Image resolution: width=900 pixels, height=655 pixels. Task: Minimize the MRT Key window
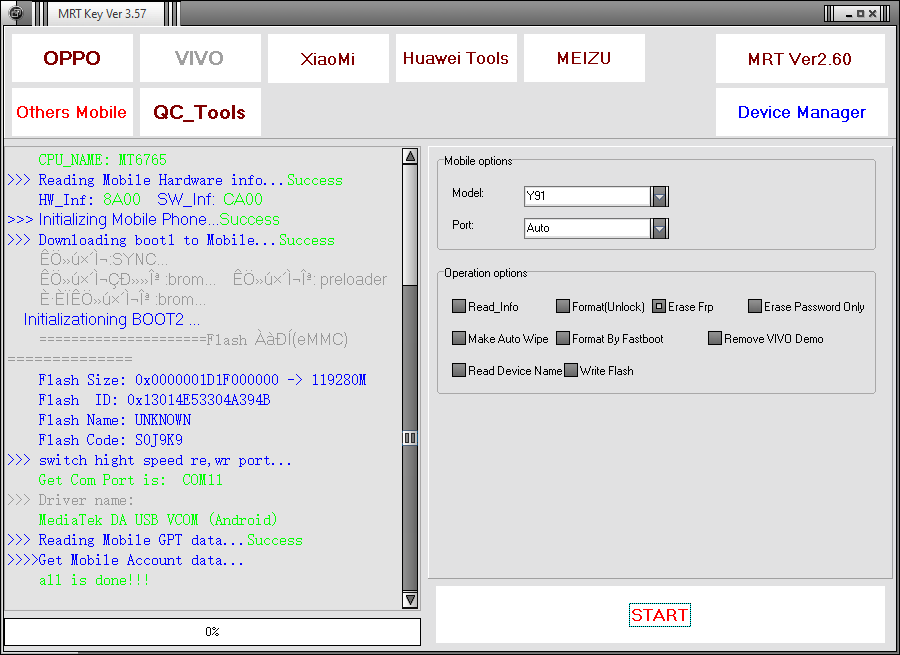point(849,13)
